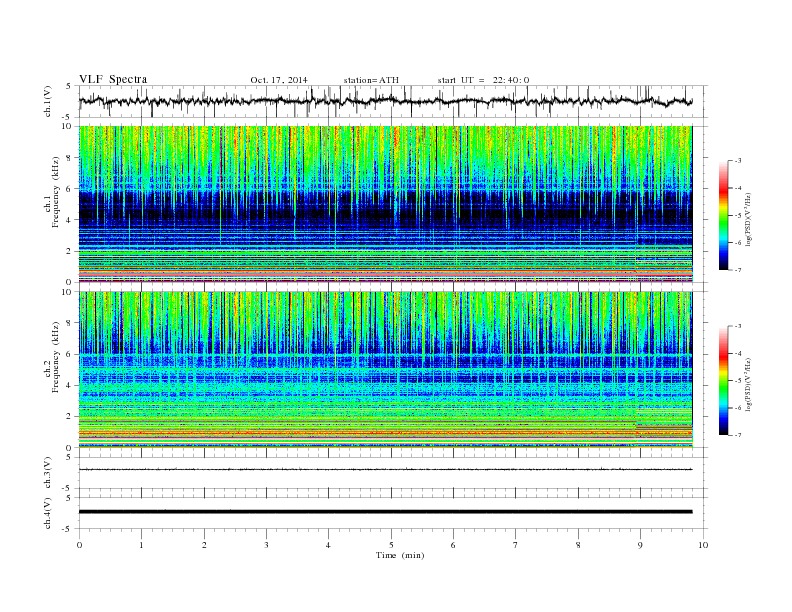The image size is (792, 612).
Task: Click the ch.4 voltage trace band
Action: [x=386, y=512]
